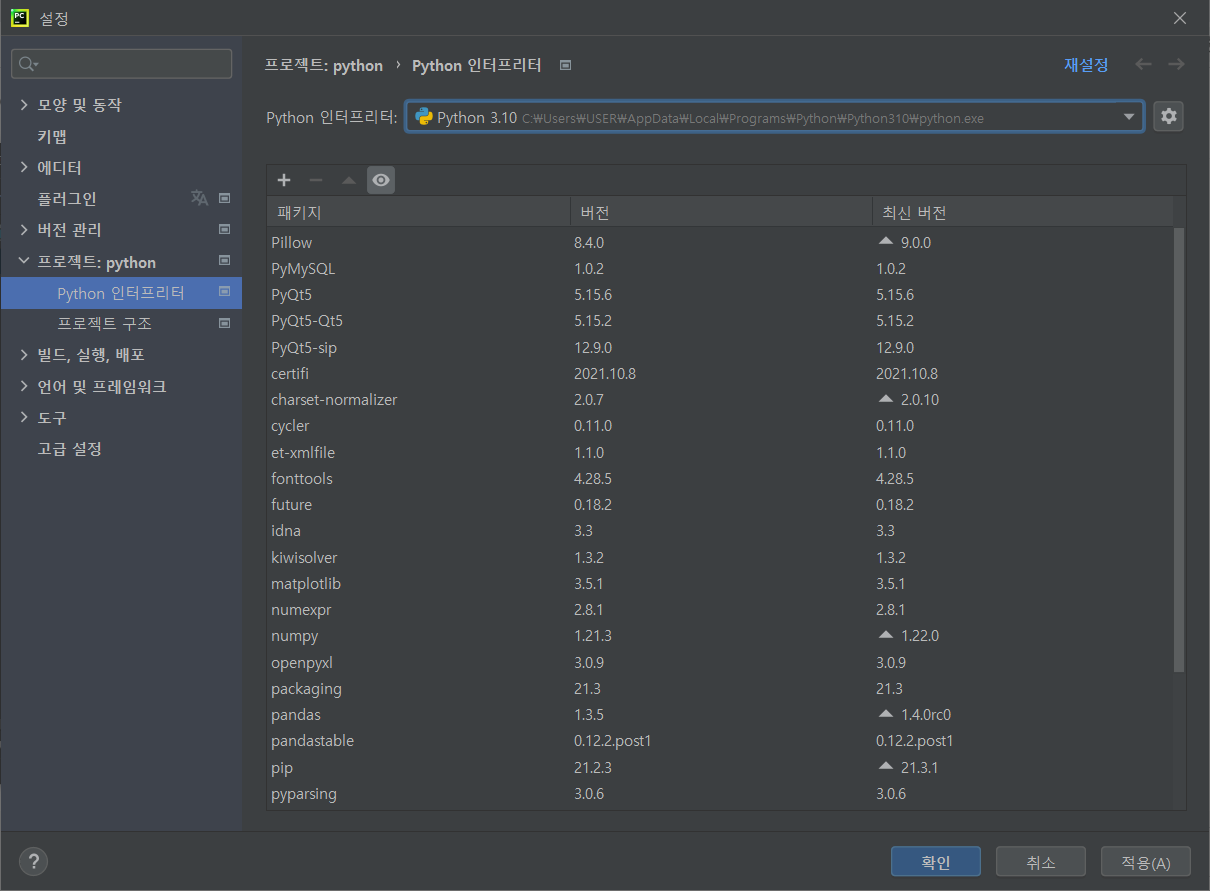Select the fonttools package row
Image resolution: width=1210 pixels, height=891 pixels.
pyautogui.click(x=720, y=478)
